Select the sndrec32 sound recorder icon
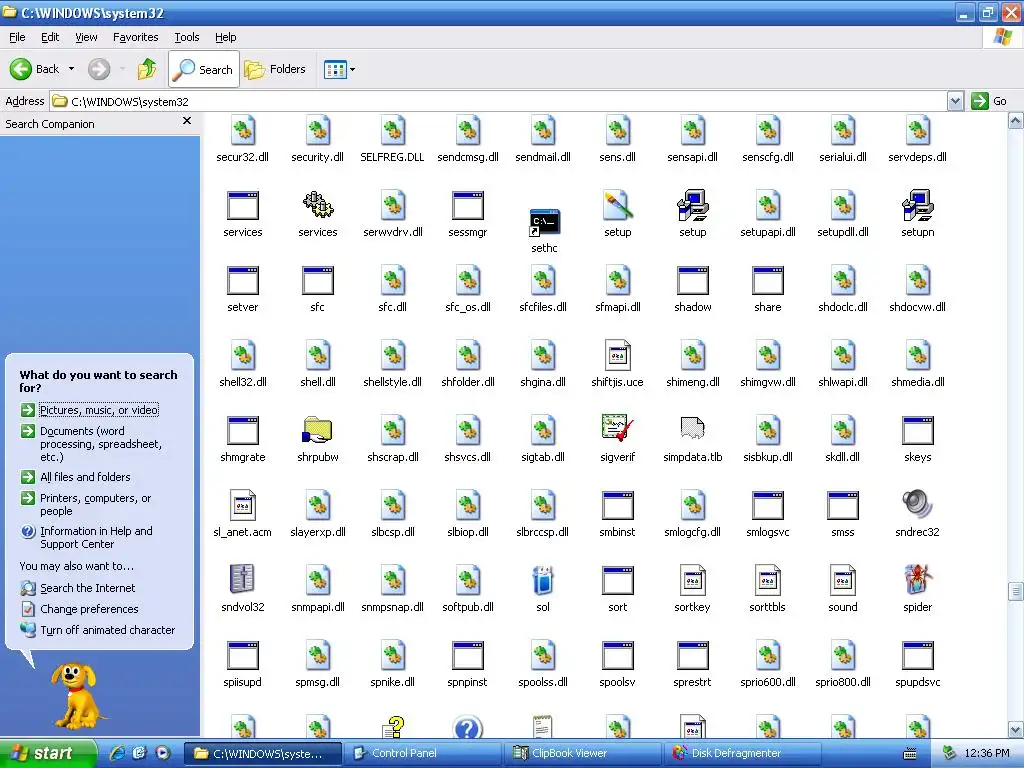Image resolution: width=1024 pixels, height=768 pixels. pyautogui.click(x=918, y=505)
